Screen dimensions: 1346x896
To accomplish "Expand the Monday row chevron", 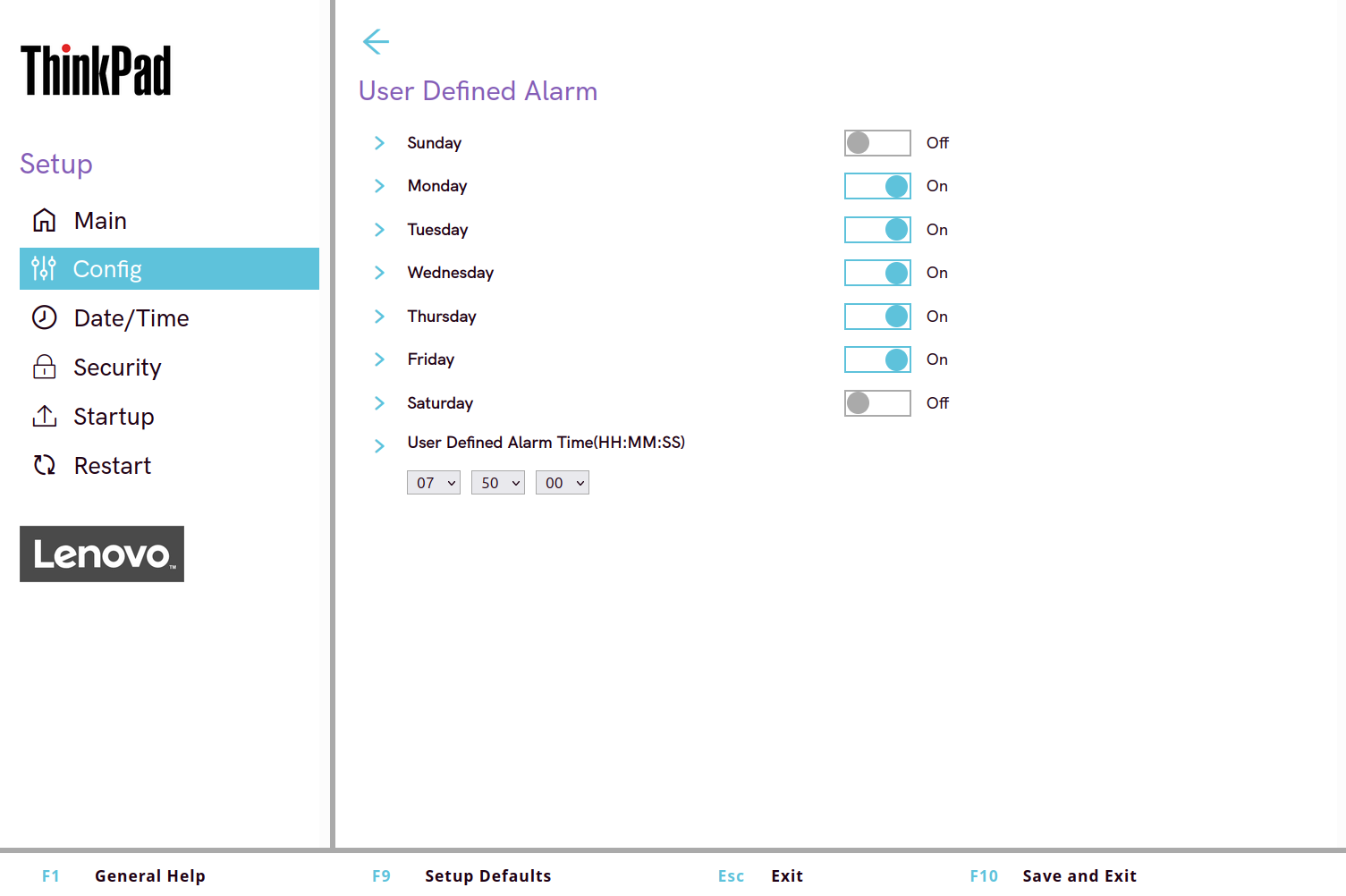I will [379, 186].
